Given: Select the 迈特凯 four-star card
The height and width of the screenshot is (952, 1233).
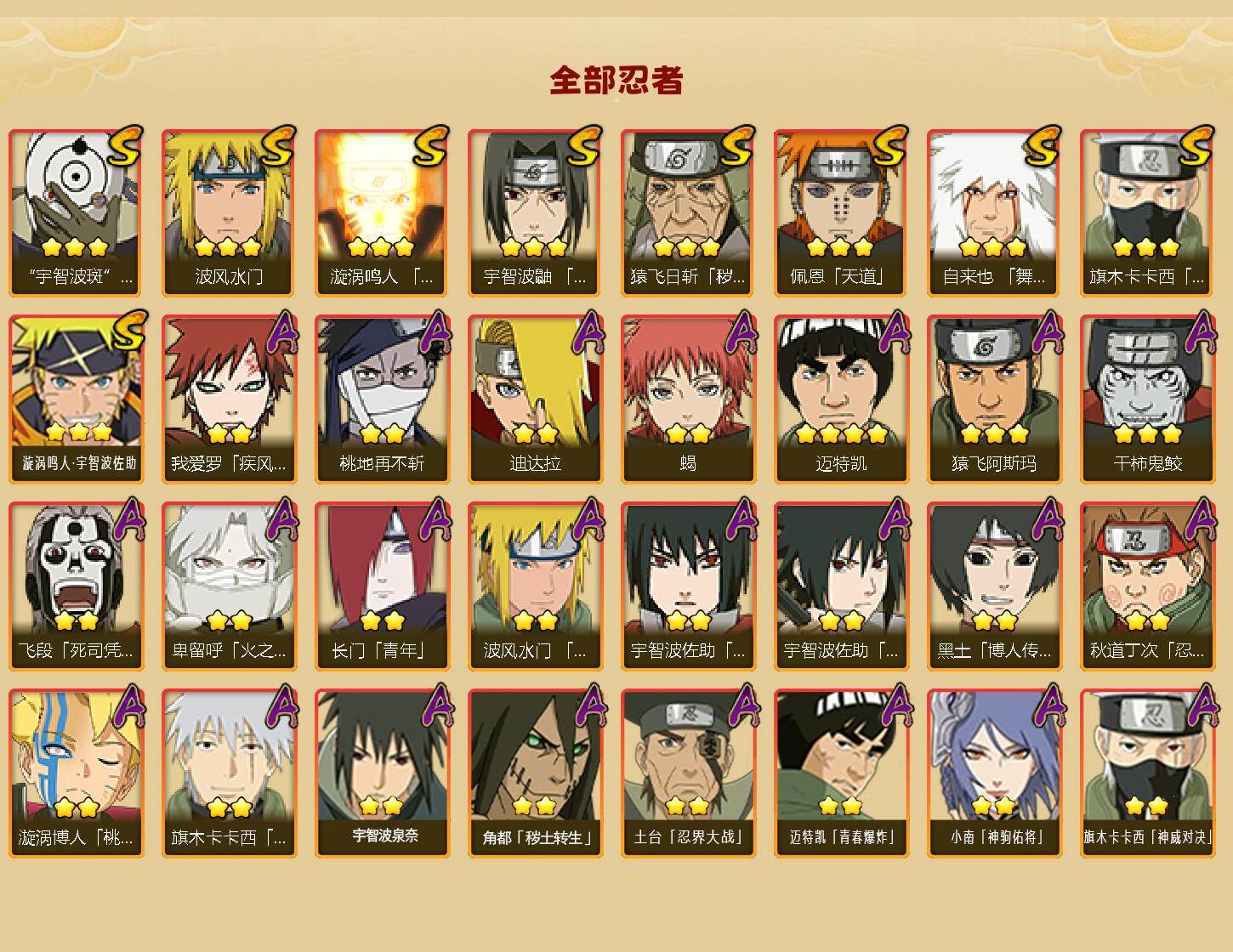Looking at the screenshot, I should (841, 399).
